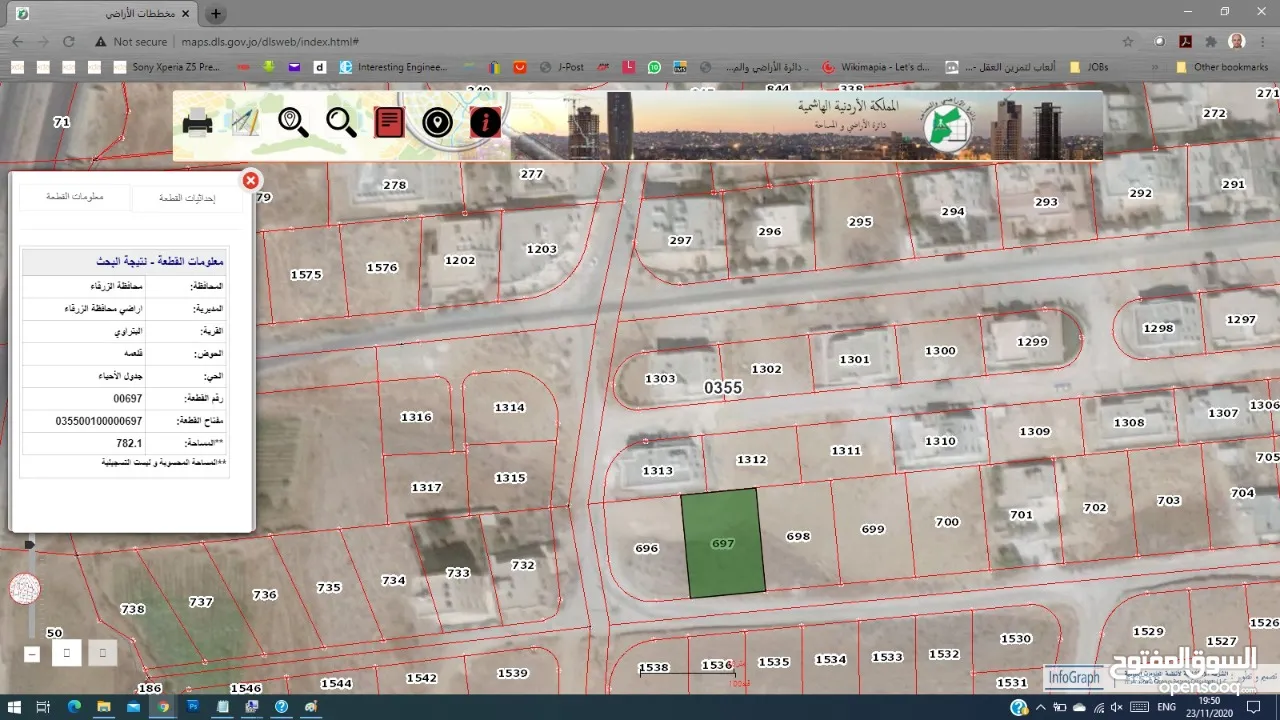This screenshot has width=1280, height=720.
Task: Click the address bar URL maps.dls.gov.jo
Action: (269, 42)
